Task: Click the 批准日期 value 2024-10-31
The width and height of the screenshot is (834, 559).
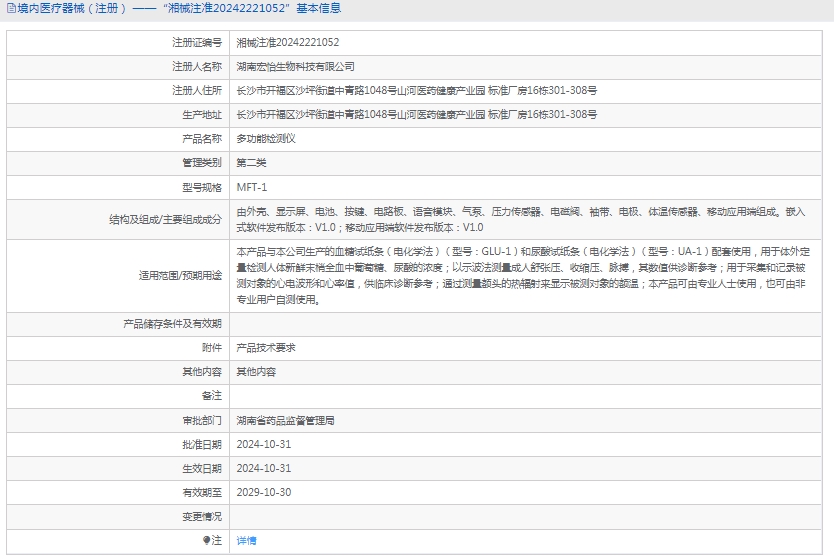Action: point(263,444)
